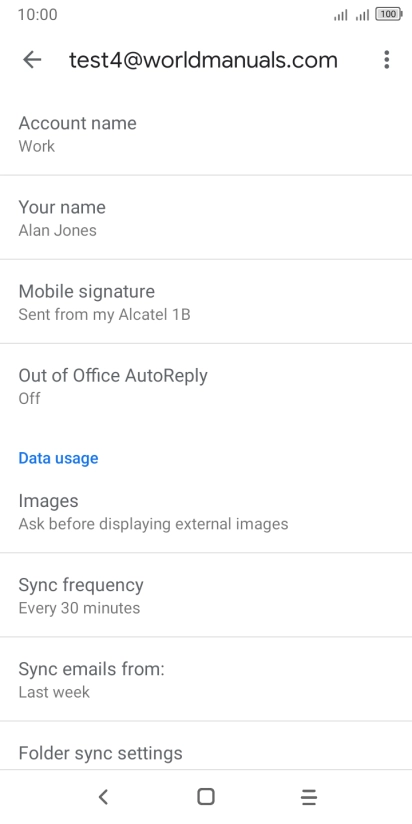Edit Your name Alan Jones

pos(206,218)
